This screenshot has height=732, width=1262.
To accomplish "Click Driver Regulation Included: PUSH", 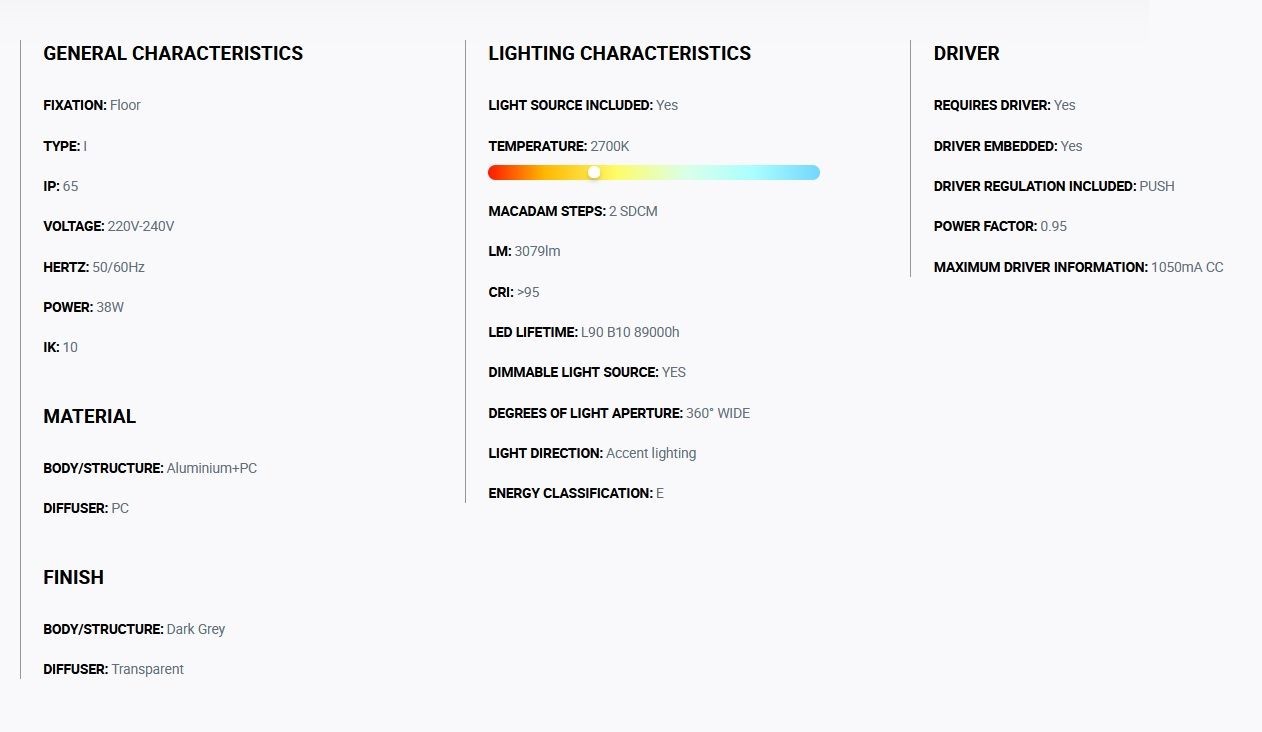I will pyautogui.click(x=1054, y=186).
